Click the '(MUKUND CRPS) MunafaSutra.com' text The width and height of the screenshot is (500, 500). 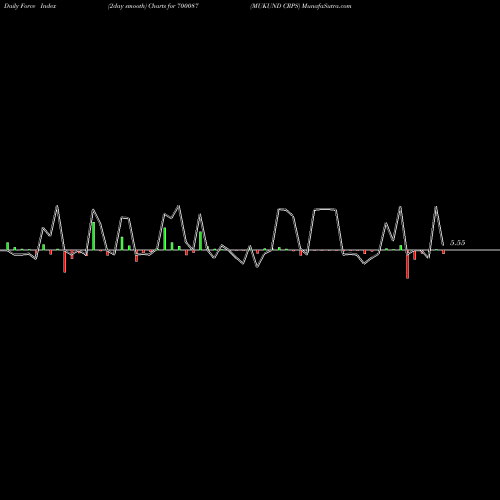tap(301, 6)
